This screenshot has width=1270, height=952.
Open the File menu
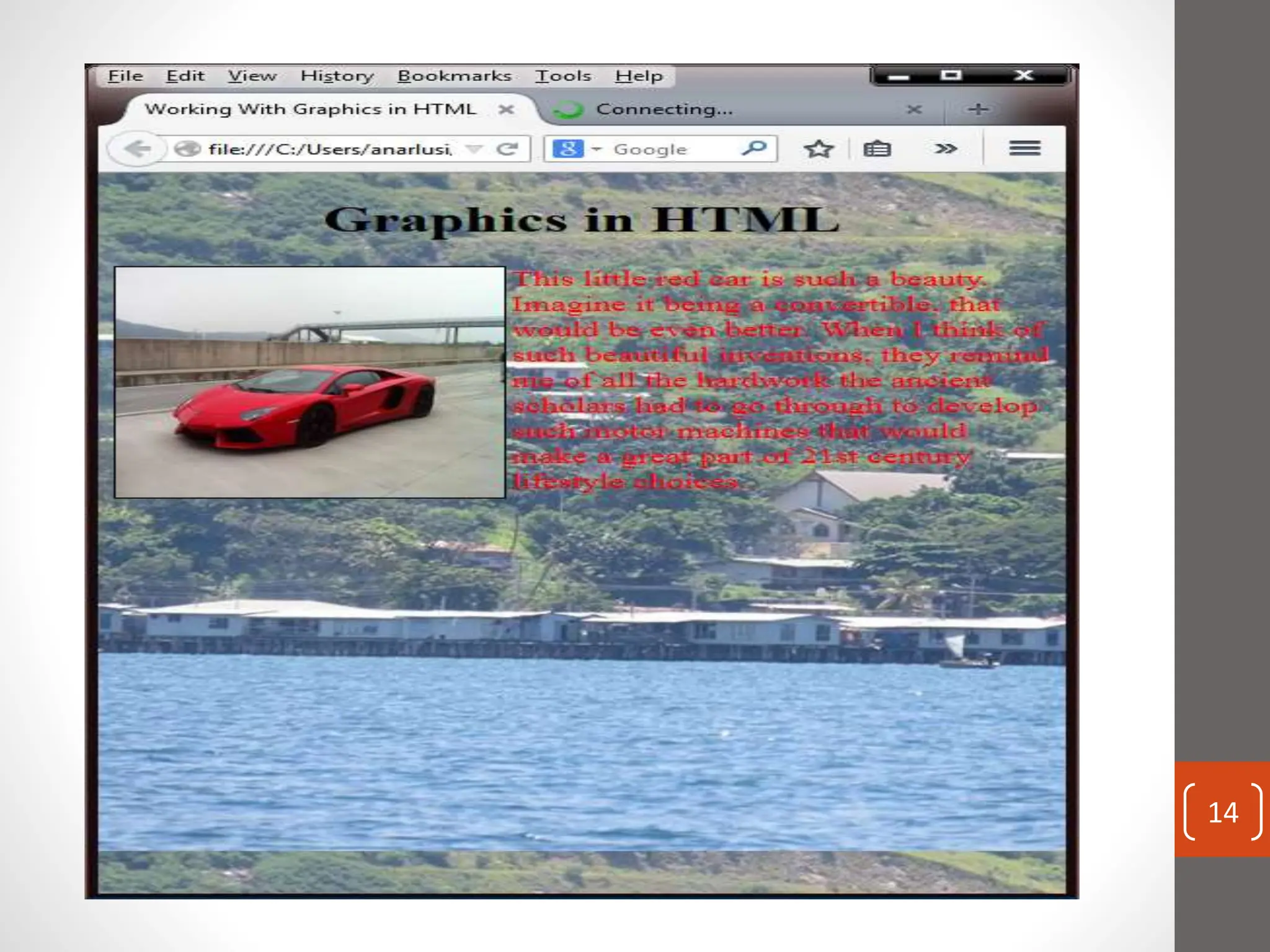click(125, 76)
